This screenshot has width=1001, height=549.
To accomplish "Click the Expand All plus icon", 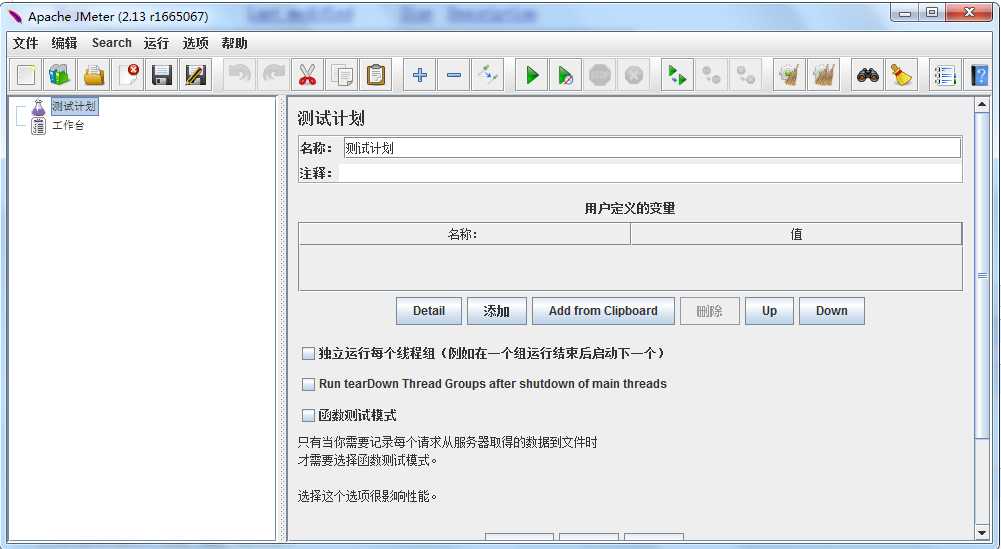I will 419,75.
